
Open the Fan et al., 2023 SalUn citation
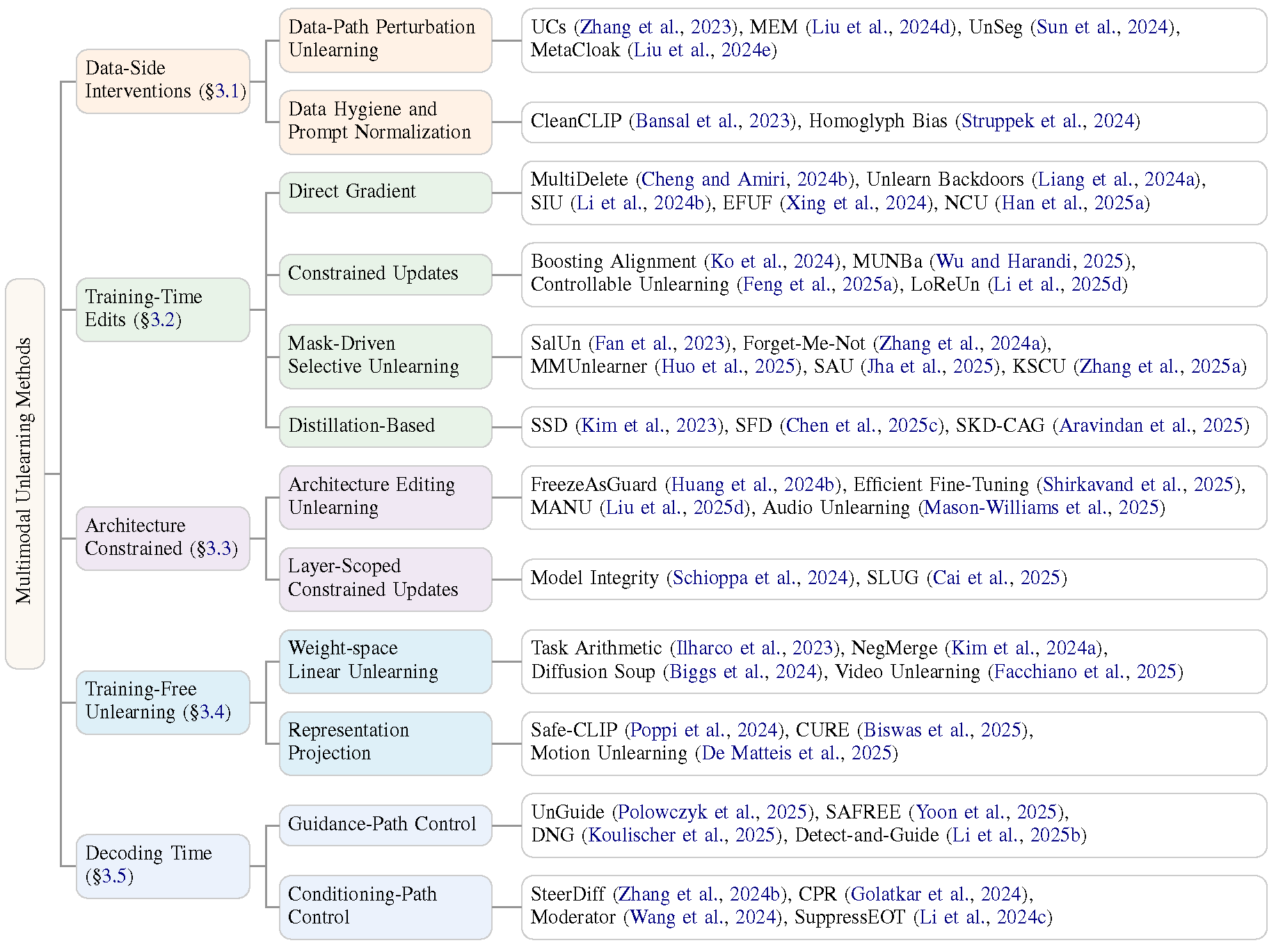tap(659, 344)
